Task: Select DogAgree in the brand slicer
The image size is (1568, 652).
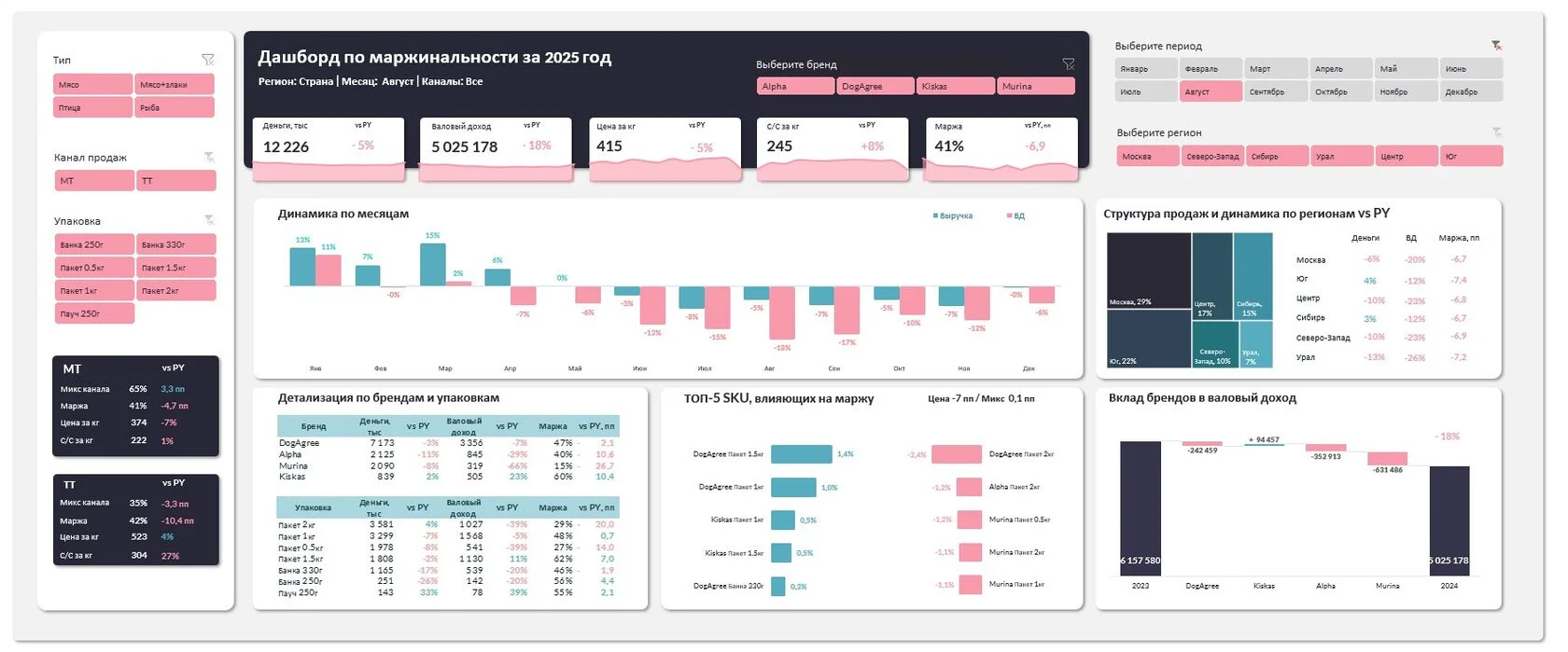Action: pyautogui.click(x=875, y=86)
